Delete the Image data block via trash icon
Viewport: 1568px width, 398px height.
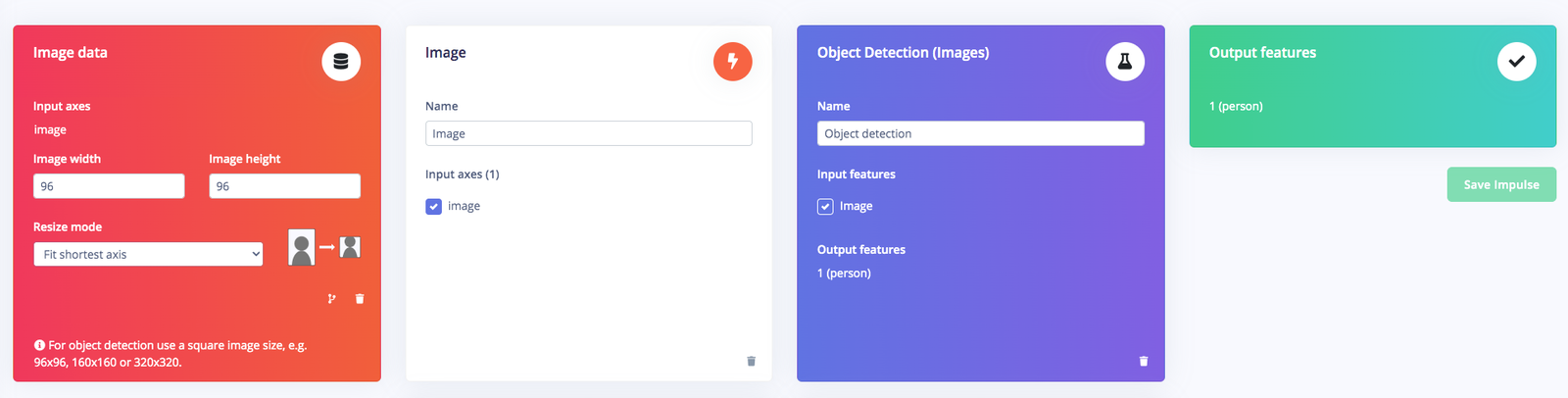pos(360,299)
